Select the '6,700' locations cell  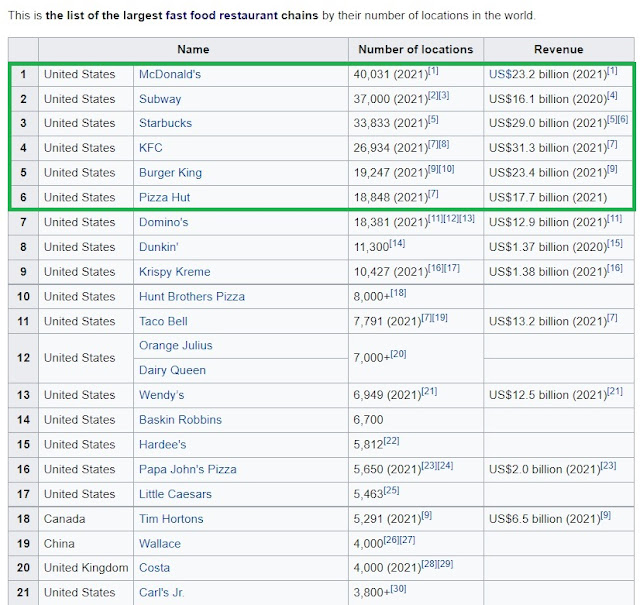pos(416,420)
